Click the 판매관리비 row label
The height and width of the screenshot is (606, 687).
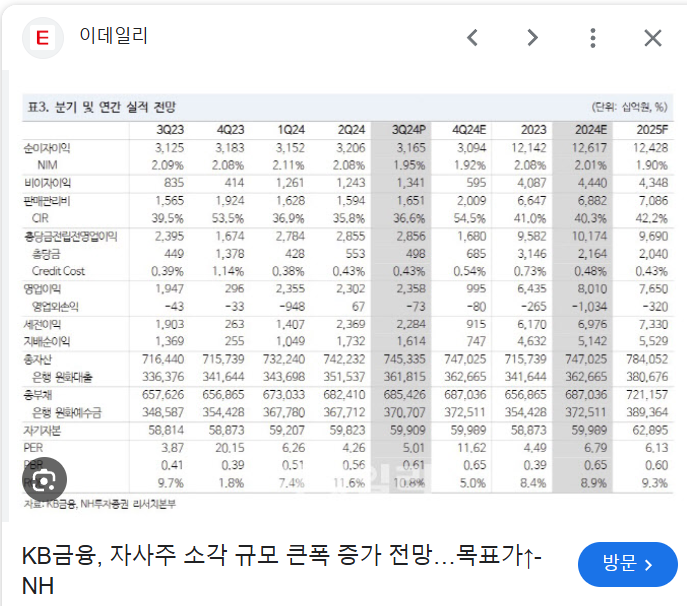pyautogui.click(x=47, y=201)
